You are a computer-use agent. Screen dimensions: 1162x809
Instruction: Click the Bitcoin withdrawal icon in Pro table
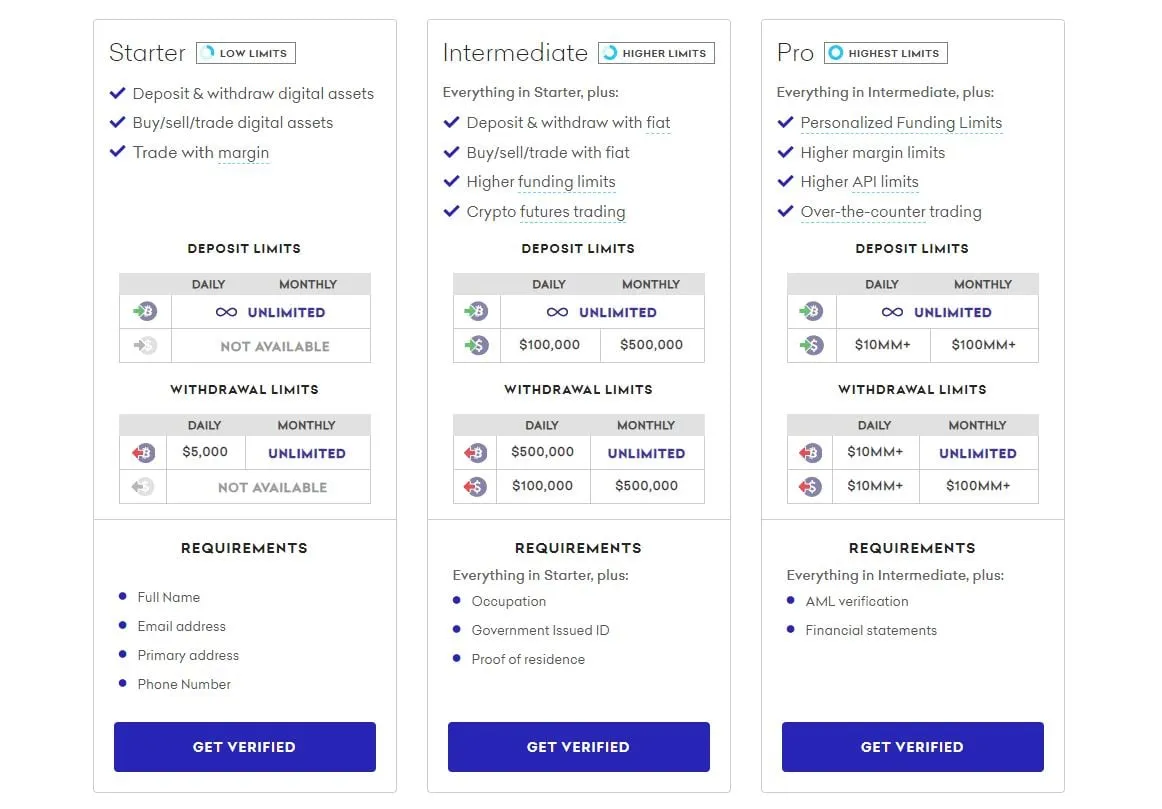[811, 452]
